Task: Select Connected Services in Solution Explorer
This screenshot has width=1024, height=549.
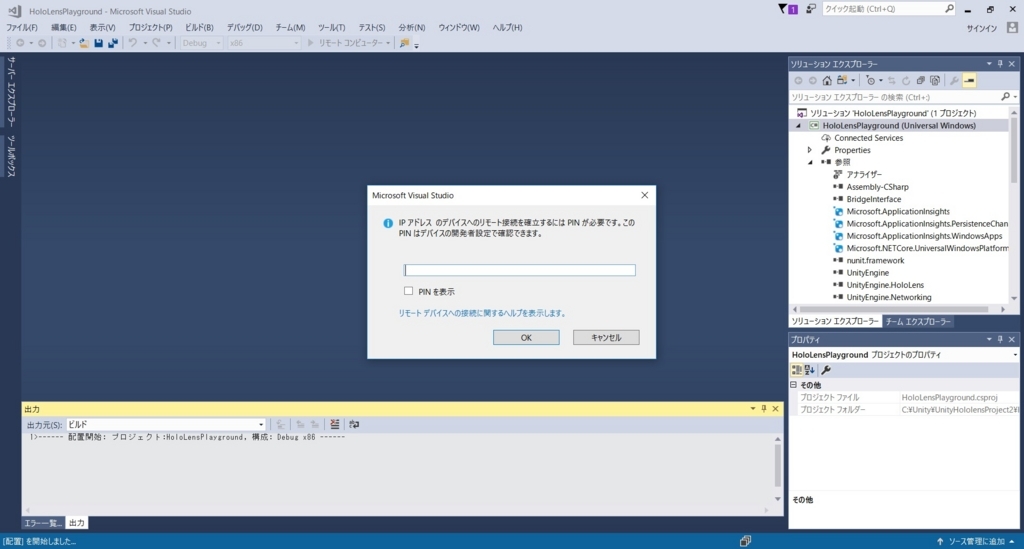Action: pyautogui.click(x=868, y=138)
